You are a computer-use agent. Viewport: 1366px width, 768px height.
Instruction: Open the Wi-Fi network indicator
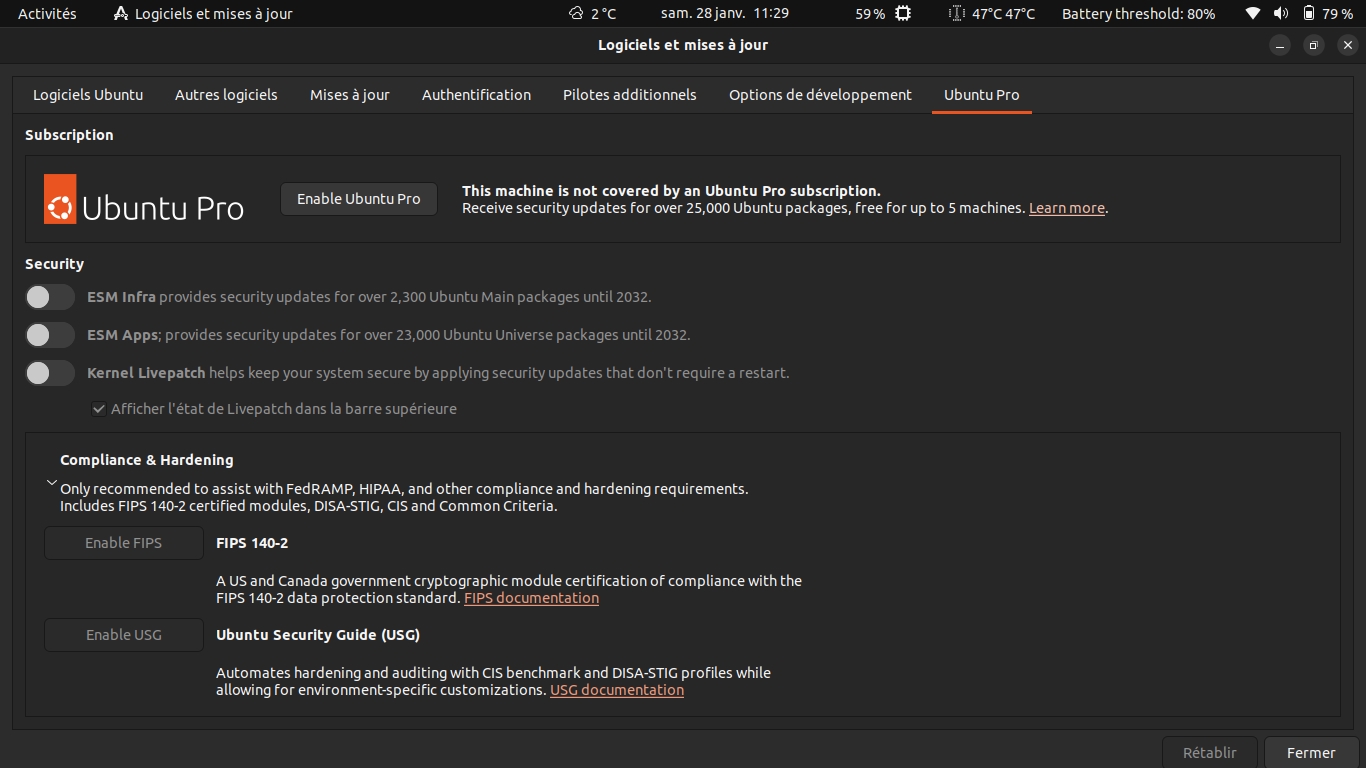pyautogui.click(x=1253, y=14)
